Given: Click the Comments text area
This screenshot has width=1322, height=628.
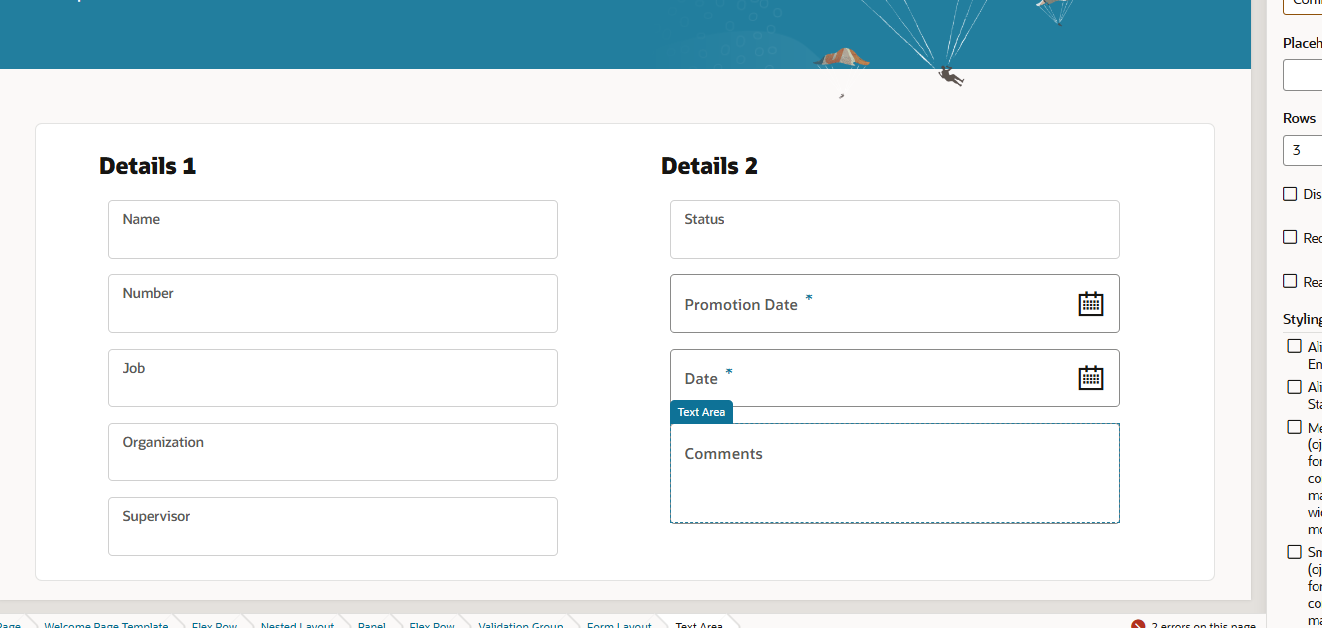Looking at the screenshot, I should pyautogui.click(x=894, y=473).
